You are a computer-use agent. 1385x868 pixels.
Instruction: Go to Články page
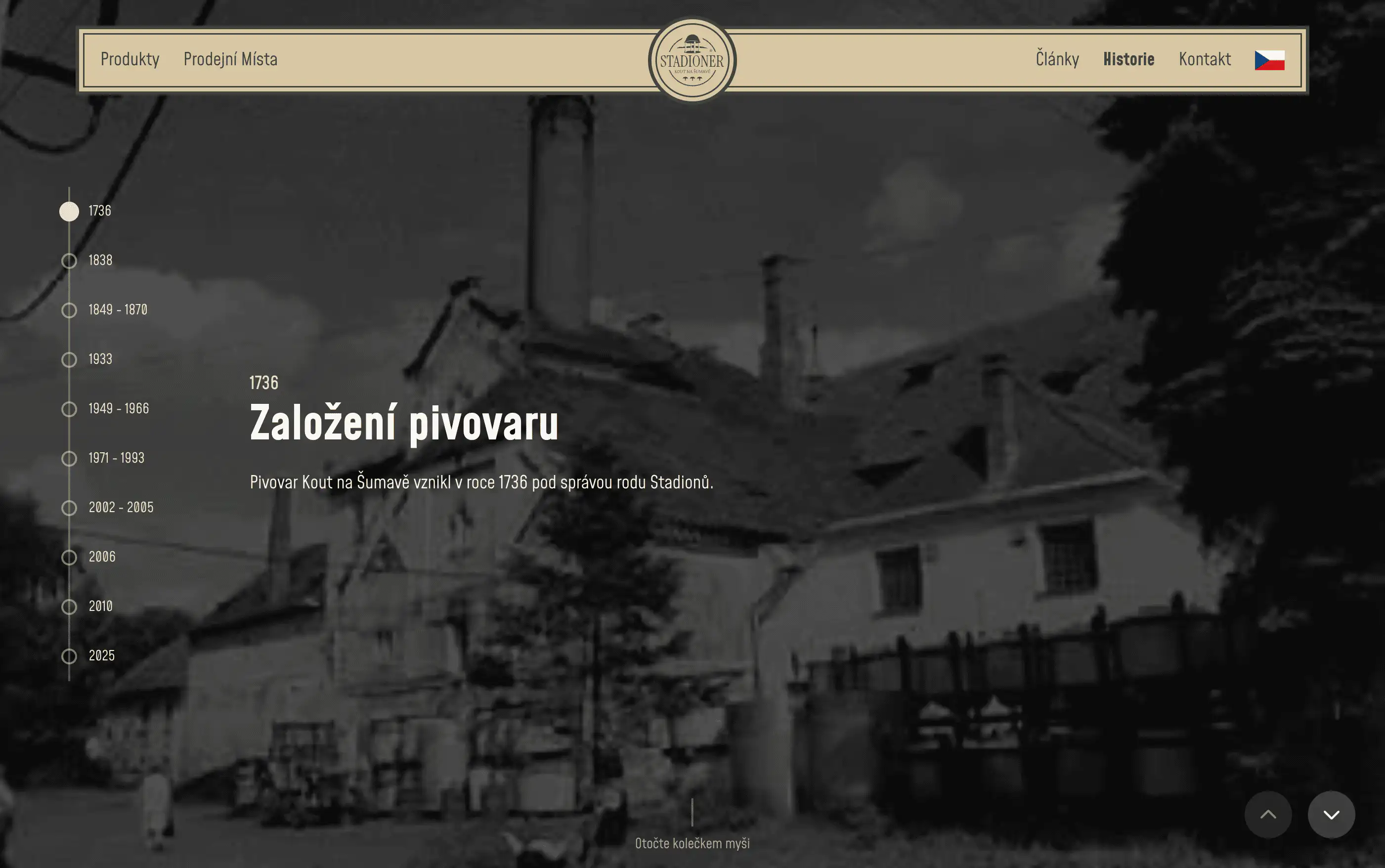click(x=1057, y=59)
